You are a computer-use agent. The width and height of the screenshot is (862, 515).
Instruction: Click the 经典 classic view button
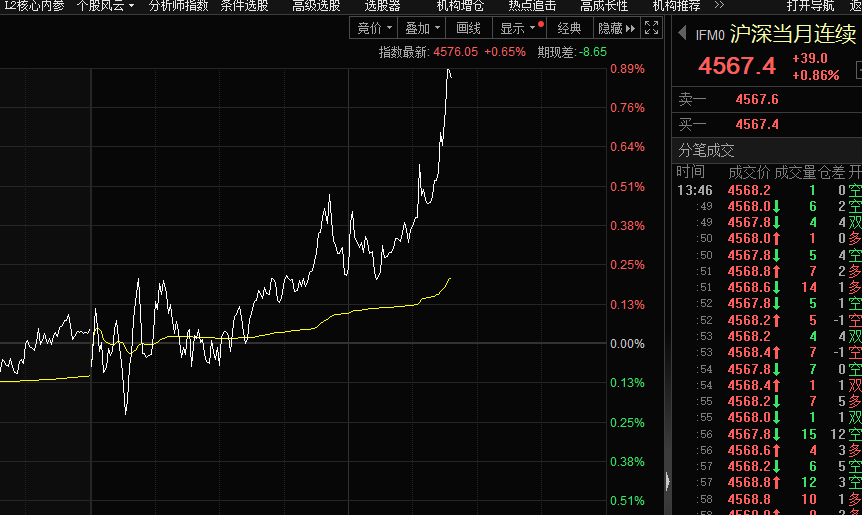569,28
